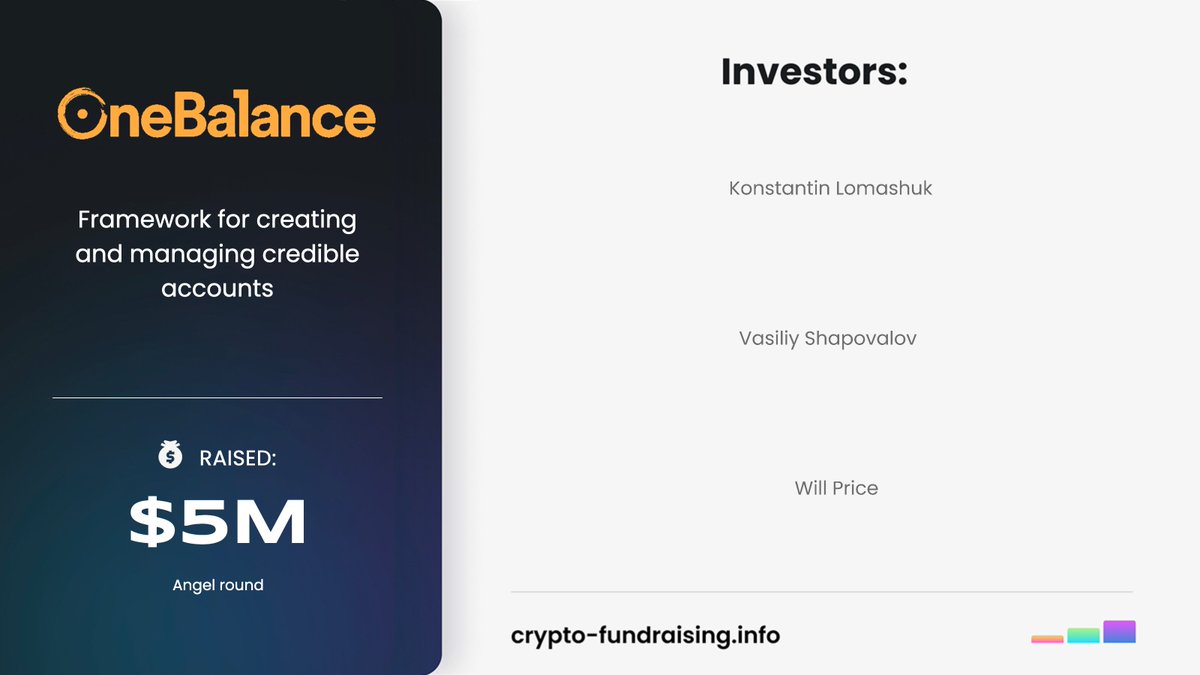Click 'and managing credible' description line

217,254
